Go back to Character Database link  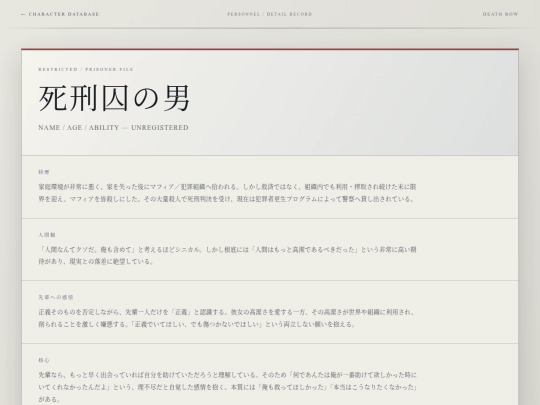click(60, 14)
